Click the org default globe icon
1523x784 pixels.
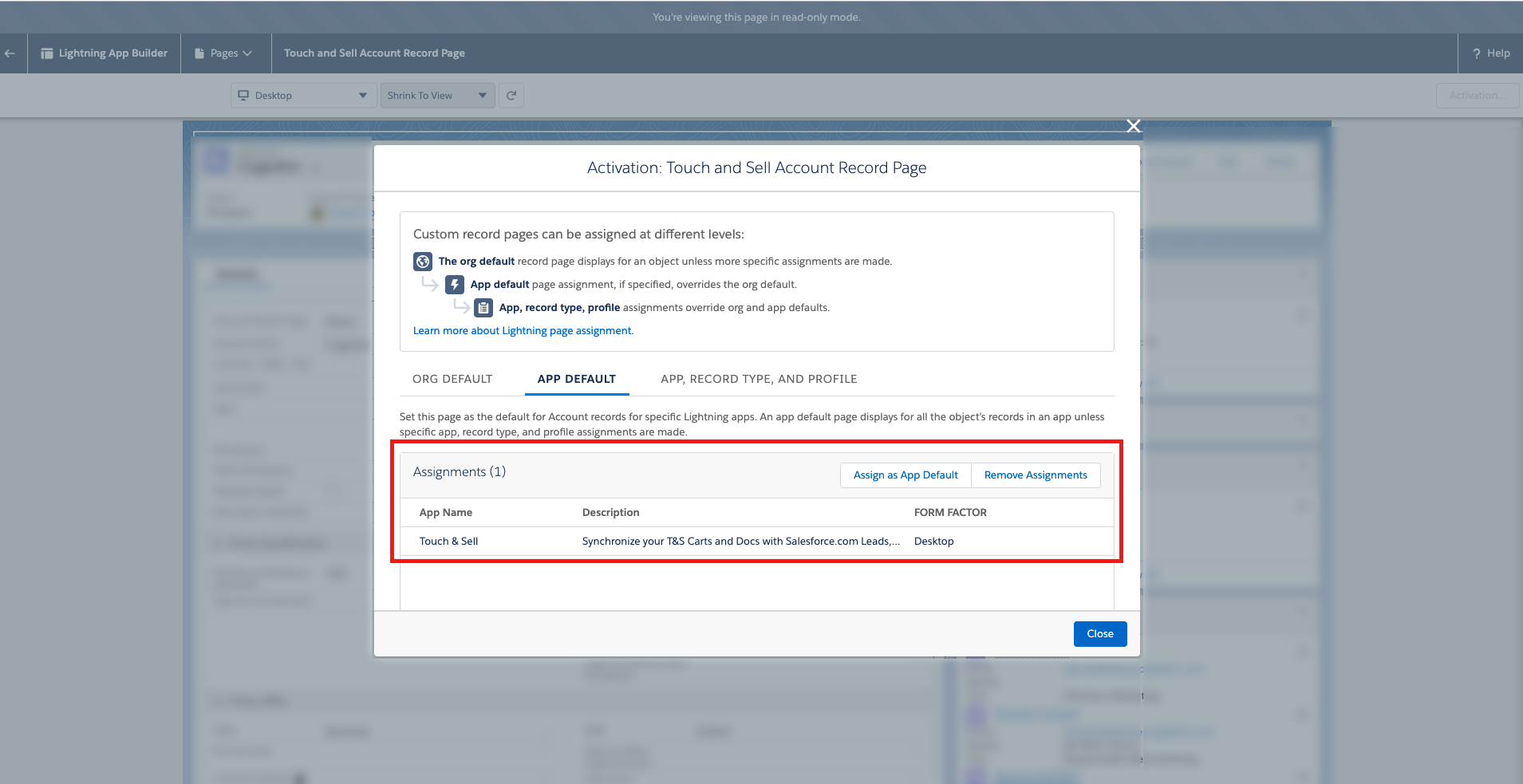coord(423,262)
